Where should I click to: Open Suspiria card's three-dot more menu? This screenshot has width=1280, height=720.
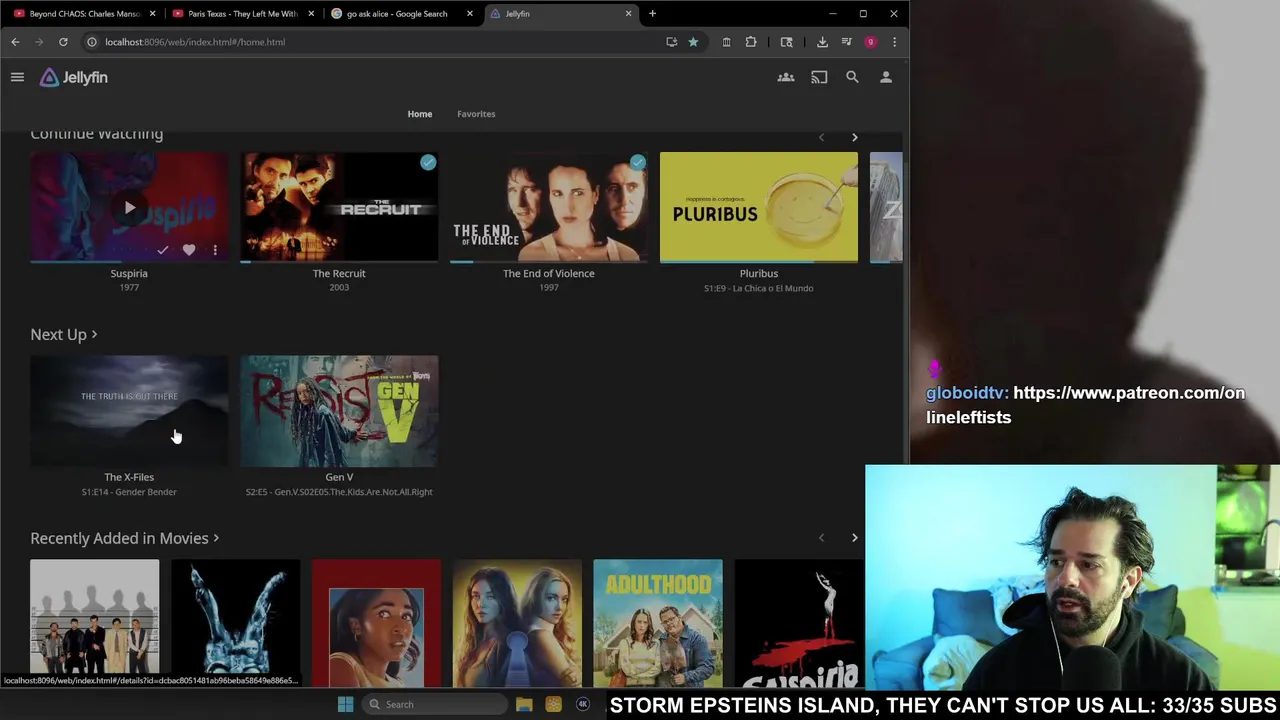pyautogui.click(x=215, y=250)
